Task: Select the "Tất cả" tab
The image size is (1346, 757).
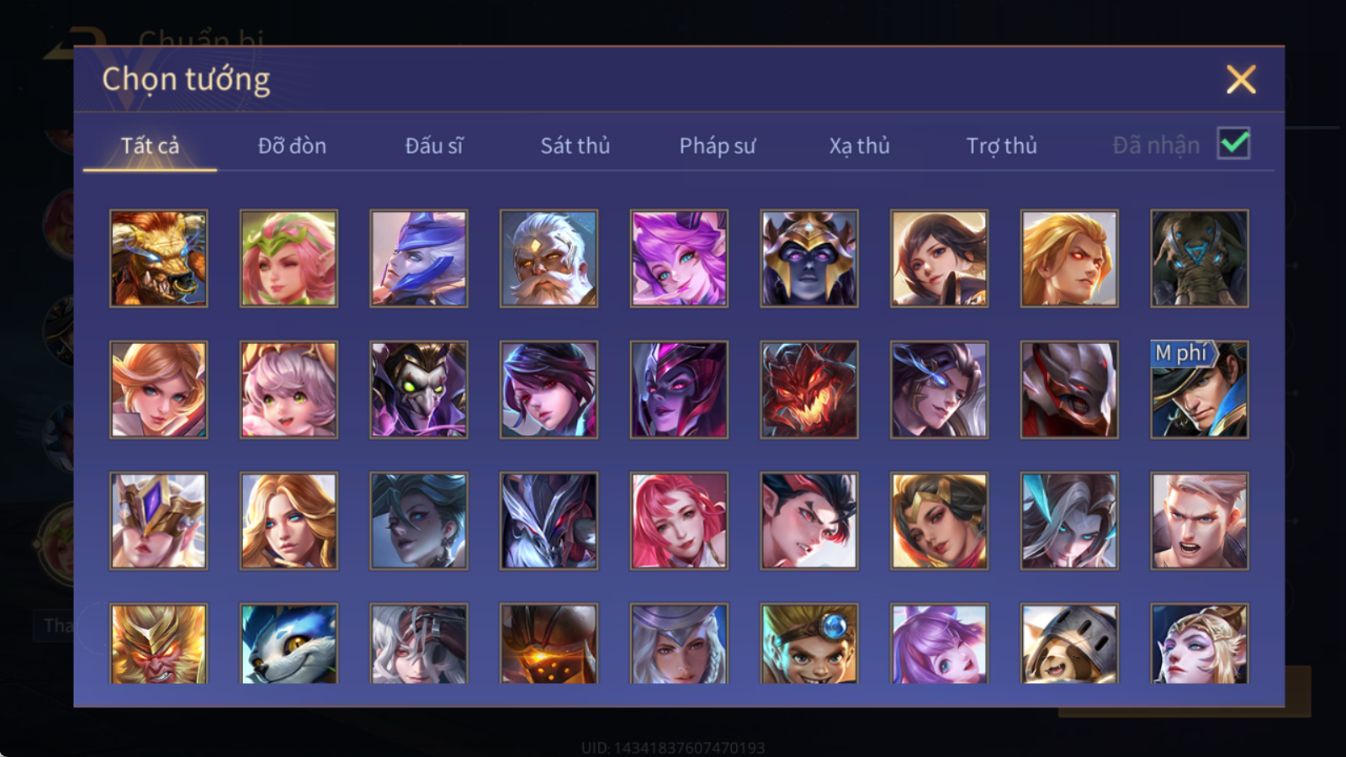Action: click(150, 146)
